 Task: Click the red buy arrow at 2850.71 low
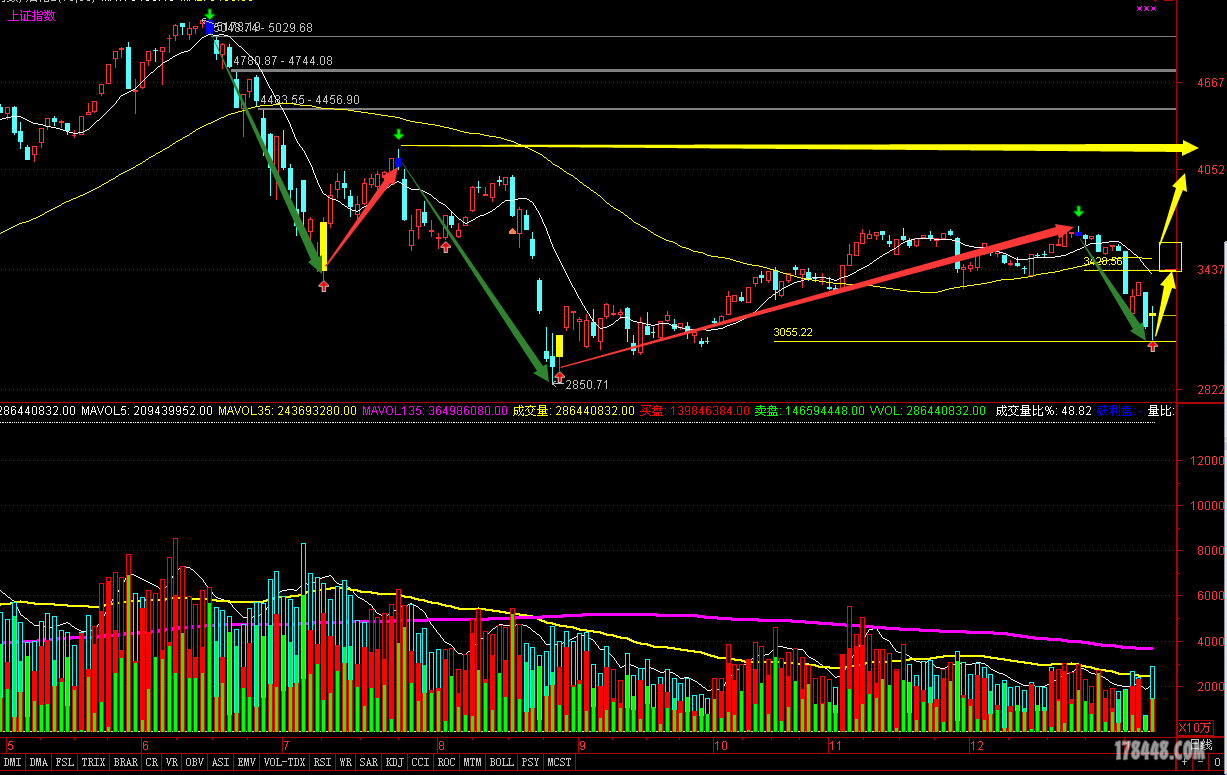(x=559, y=377)
